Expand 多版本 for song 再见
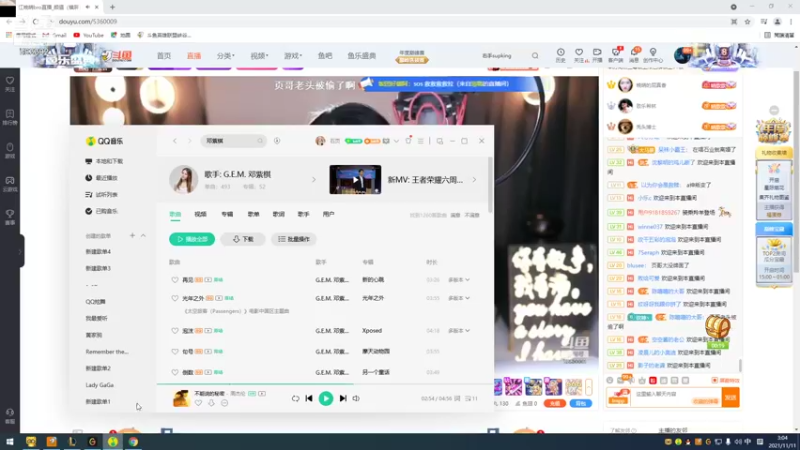 coord(459,280)
